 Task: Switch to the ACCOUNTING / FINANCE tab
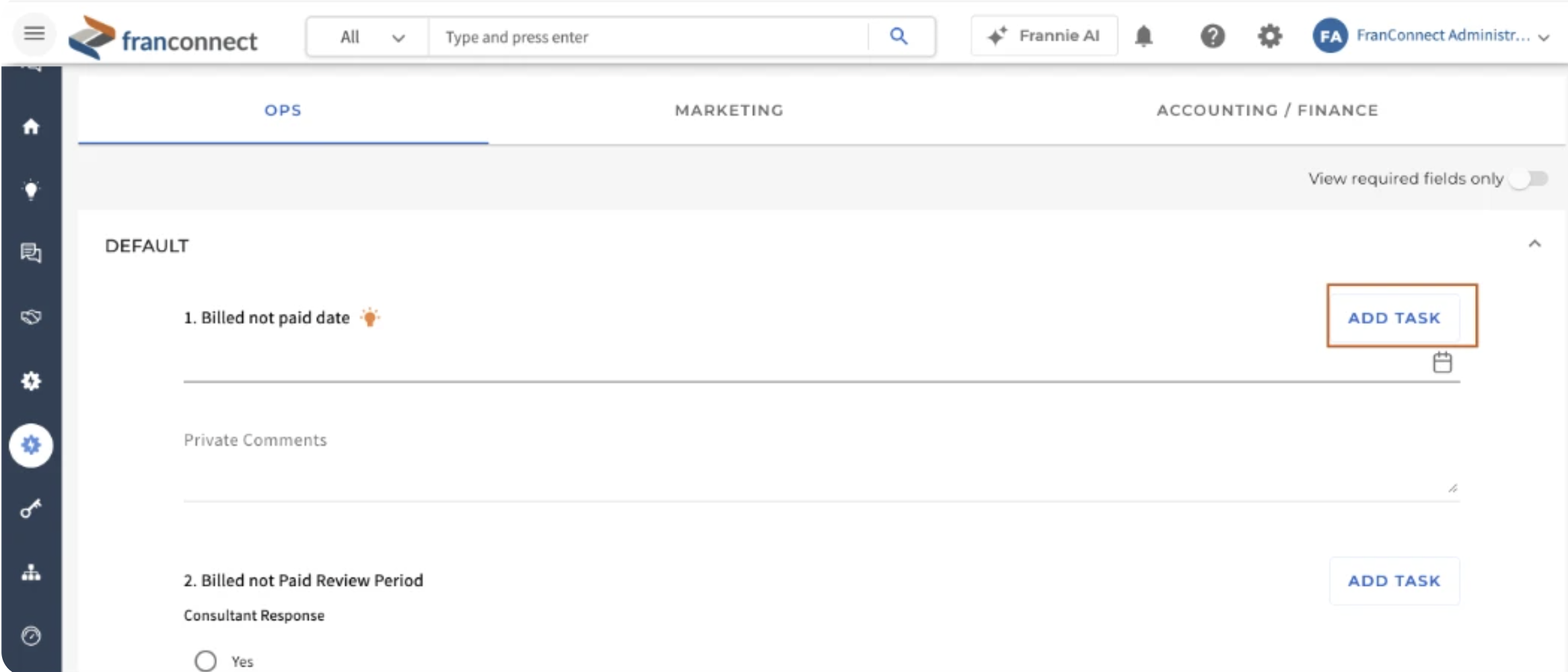(1267, 110)
